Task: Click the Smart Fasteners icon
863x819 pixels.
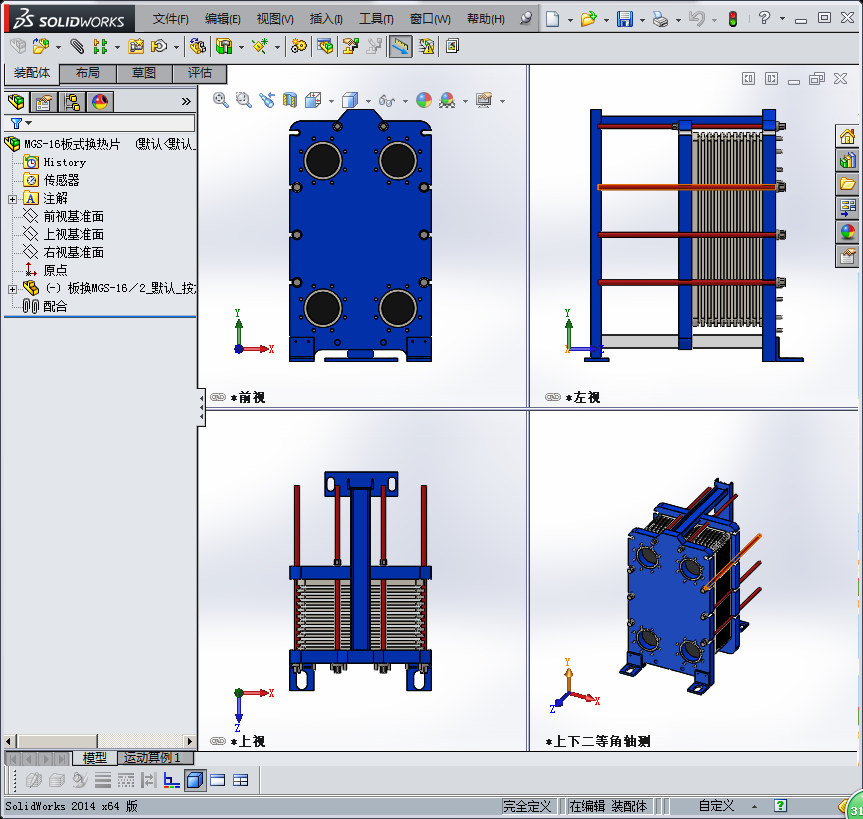Action: 136,46
